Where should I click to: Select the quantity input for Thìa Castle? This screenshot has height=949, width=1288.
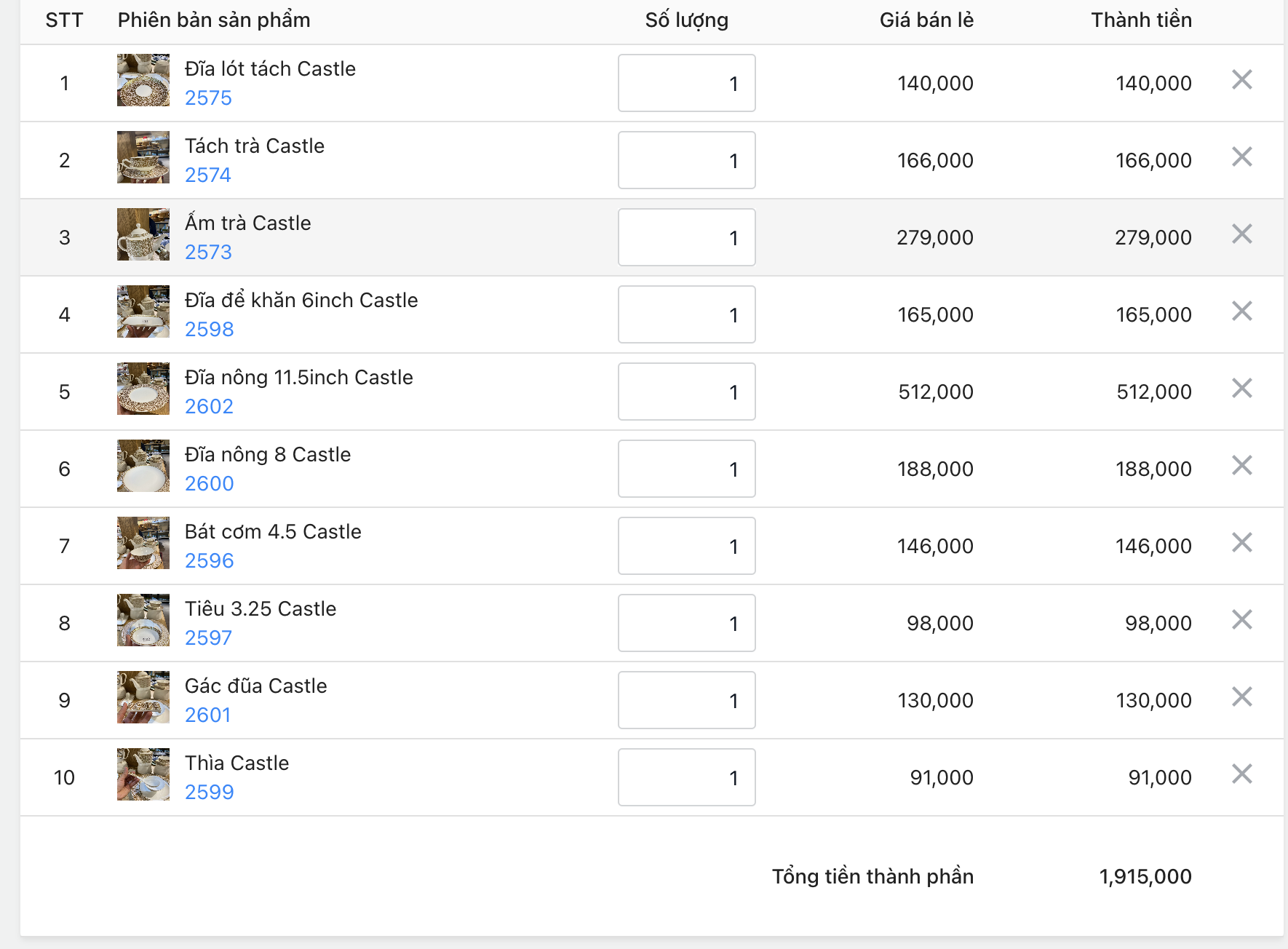[x=686, y=777]
